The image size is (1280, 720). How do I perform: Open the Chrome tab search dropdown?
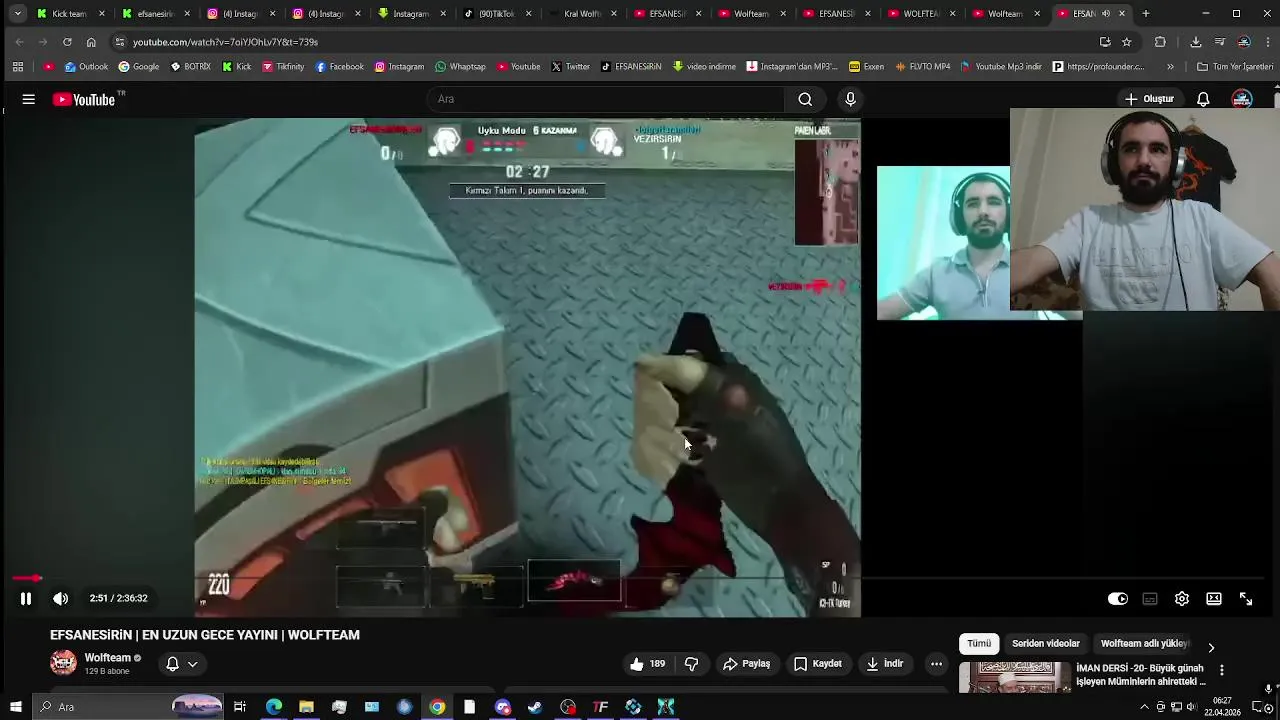point(17,14)
